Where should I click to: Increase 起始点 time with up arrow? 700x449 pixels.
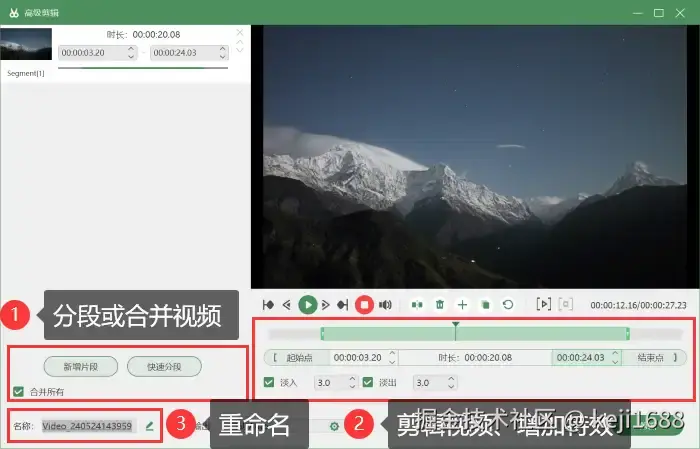coord(392,353)
